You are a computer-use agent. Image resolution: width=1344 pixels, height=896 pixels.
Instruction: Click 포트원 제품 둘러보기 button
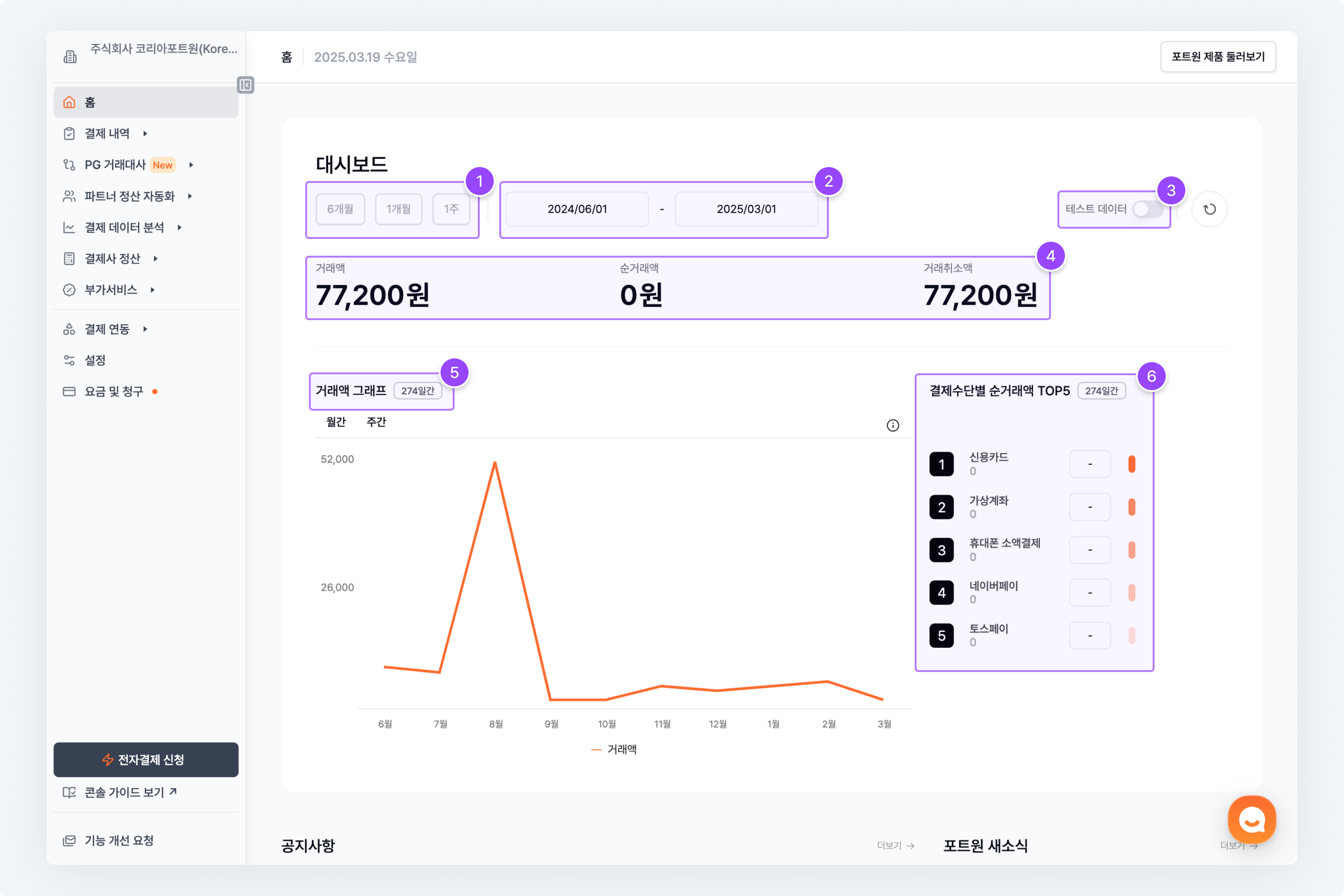tap(1218, 56)
